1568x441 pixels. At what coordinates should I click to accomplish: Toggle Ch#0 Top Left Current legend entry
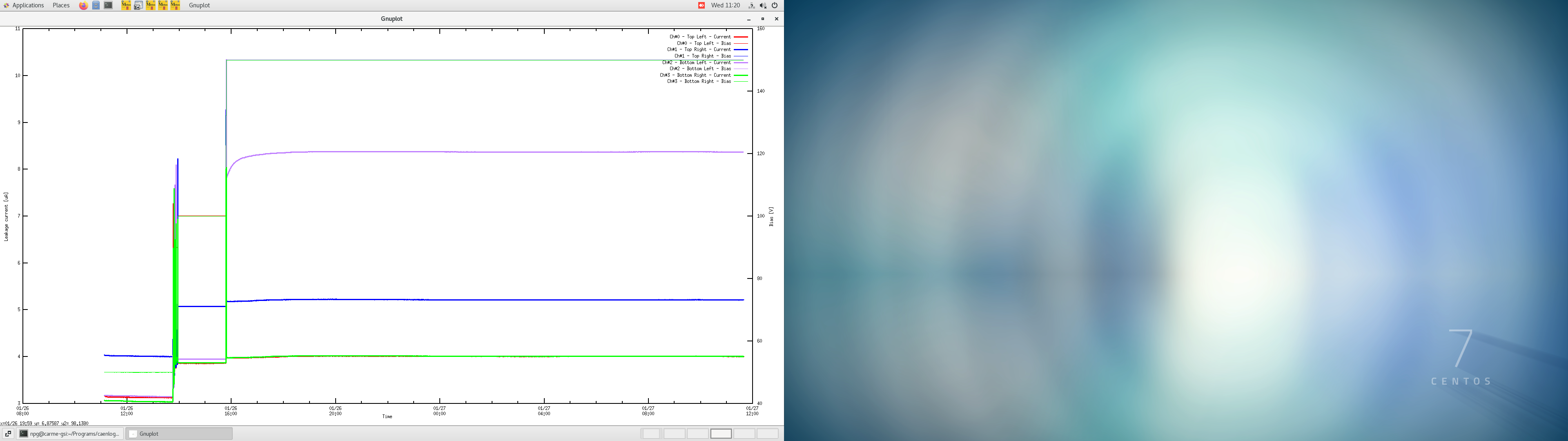point(700,37)
